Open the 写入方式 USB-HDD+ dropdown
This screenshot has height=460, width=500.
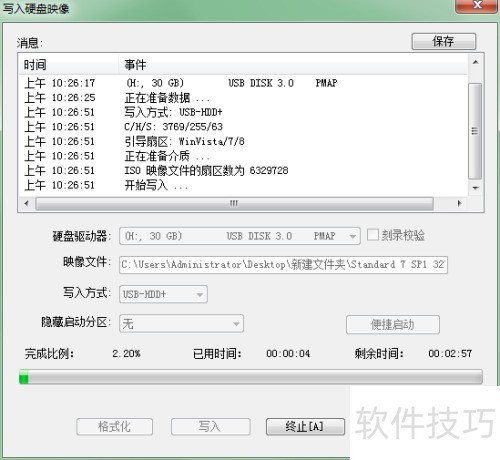[163, 294]
